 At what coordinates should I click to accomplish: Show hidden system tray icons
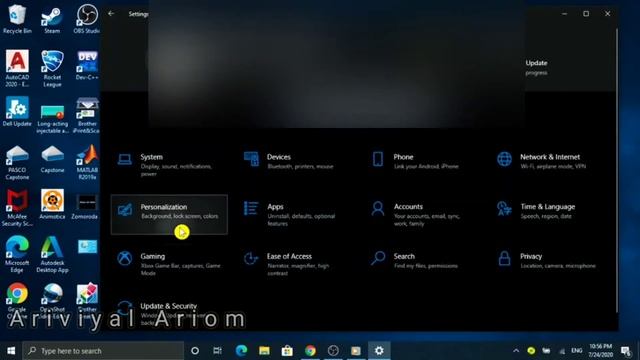516,351
